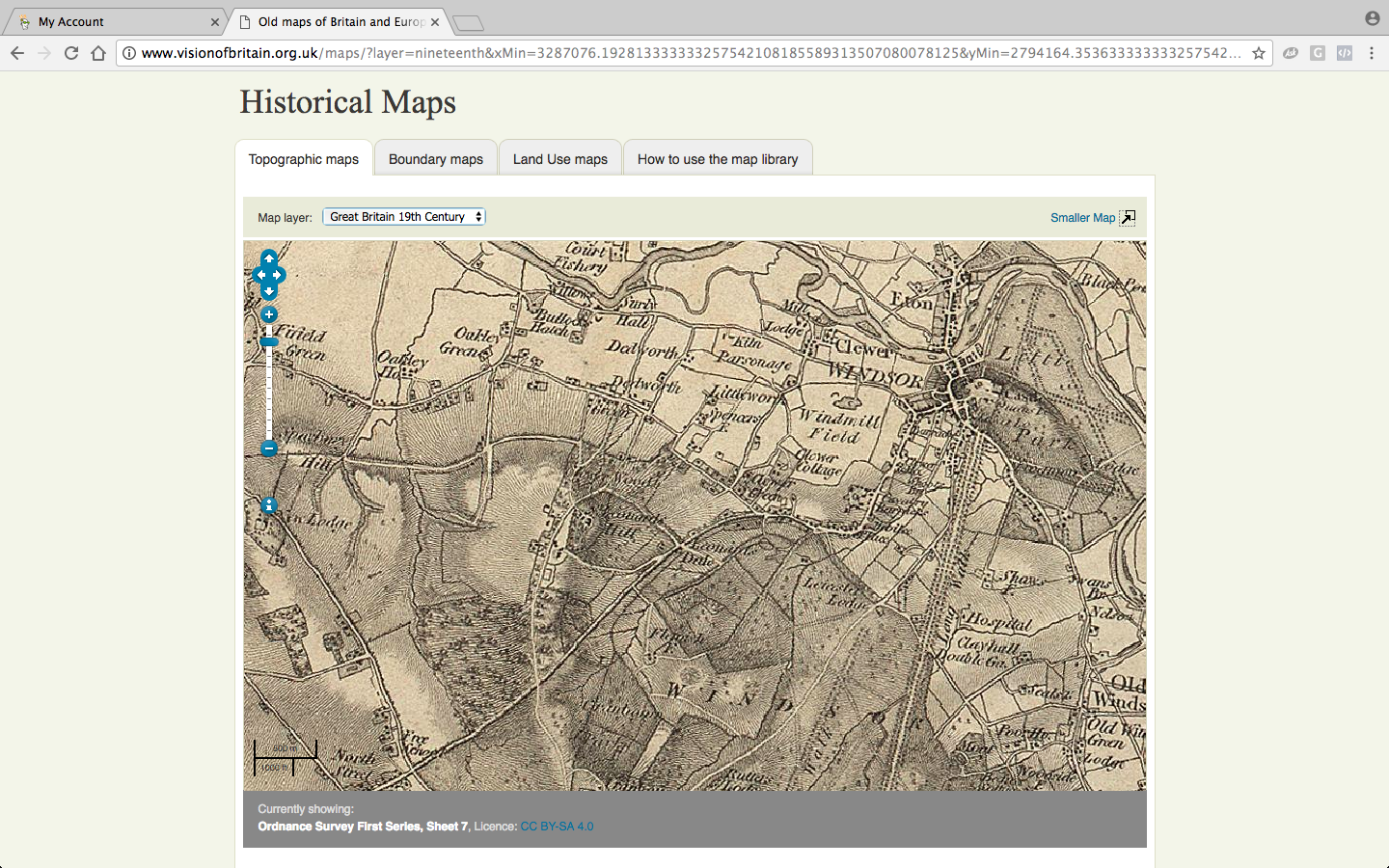Viewport: 1389px width, 868px height.
Task: Select the Old maps of Britain browser tab
Action: tap(338, 21)
